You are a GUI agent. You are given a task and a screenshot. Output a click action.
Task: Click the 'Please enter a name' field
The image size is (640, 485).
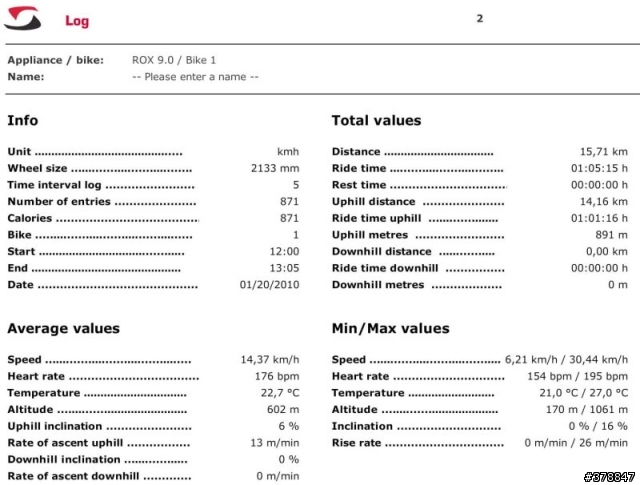(195, 77)
